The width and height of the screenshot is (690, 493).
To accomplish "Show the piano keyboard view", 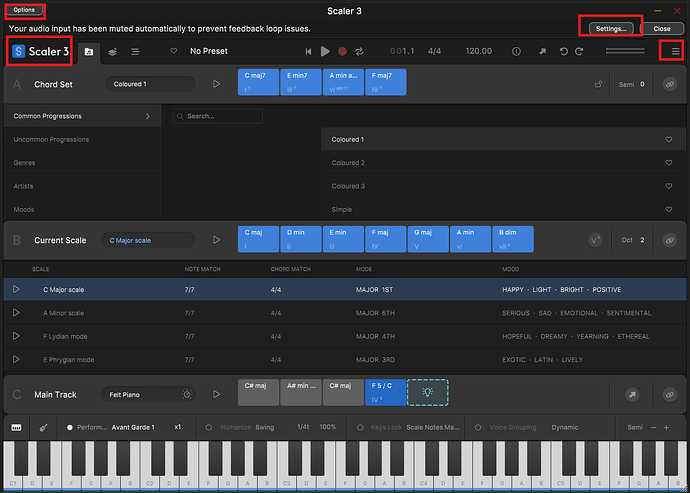I will coord(17,427).
